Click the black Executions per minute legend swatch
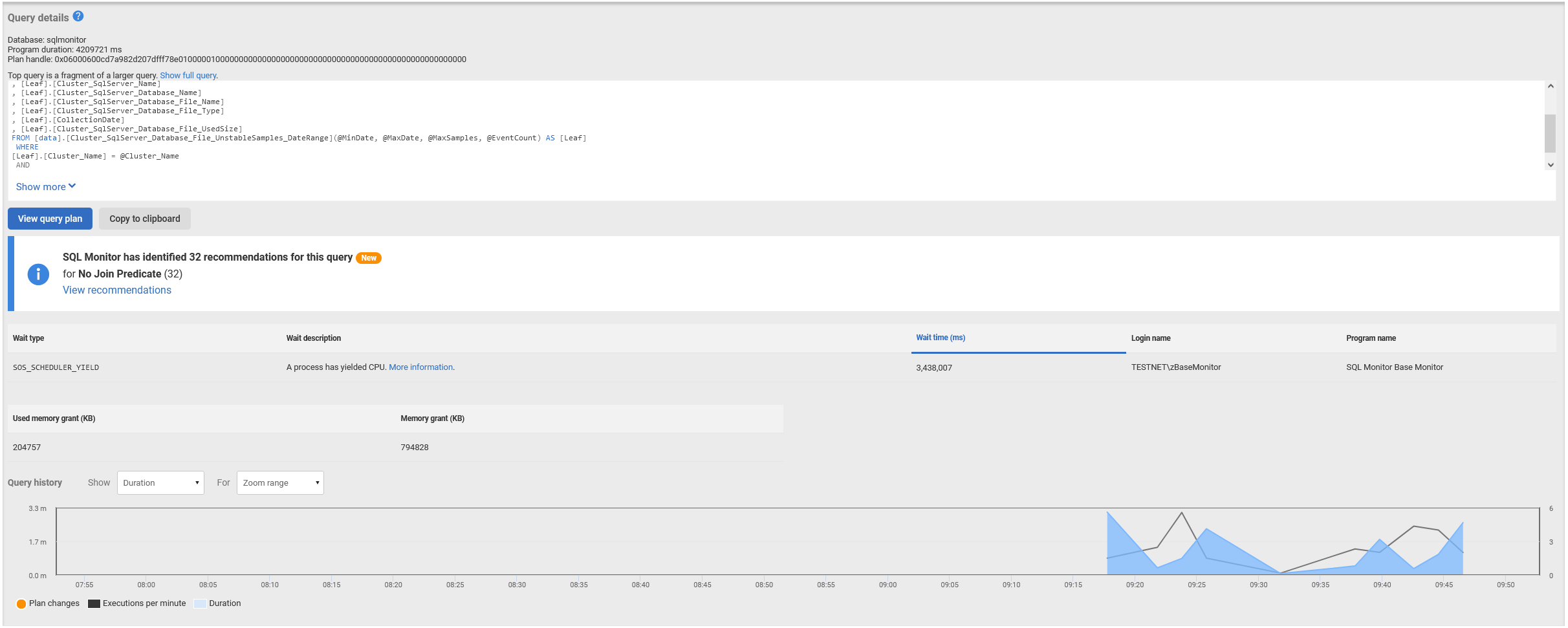Screen dimensions: 1568x628 click(x=94, y=603)
